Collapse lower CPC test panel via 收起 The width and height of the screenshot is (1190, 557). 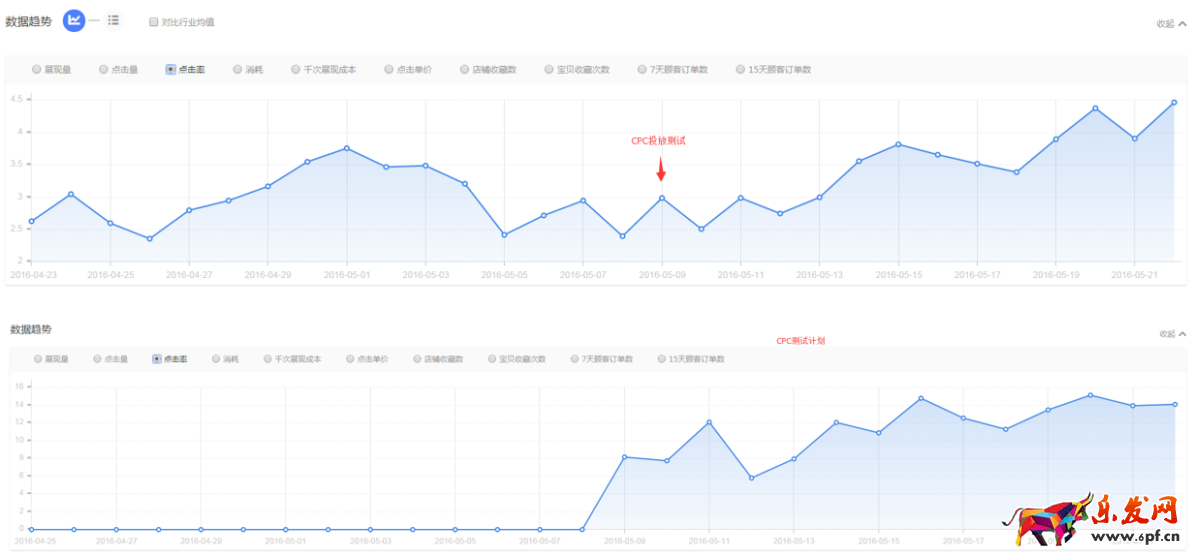1173,334
